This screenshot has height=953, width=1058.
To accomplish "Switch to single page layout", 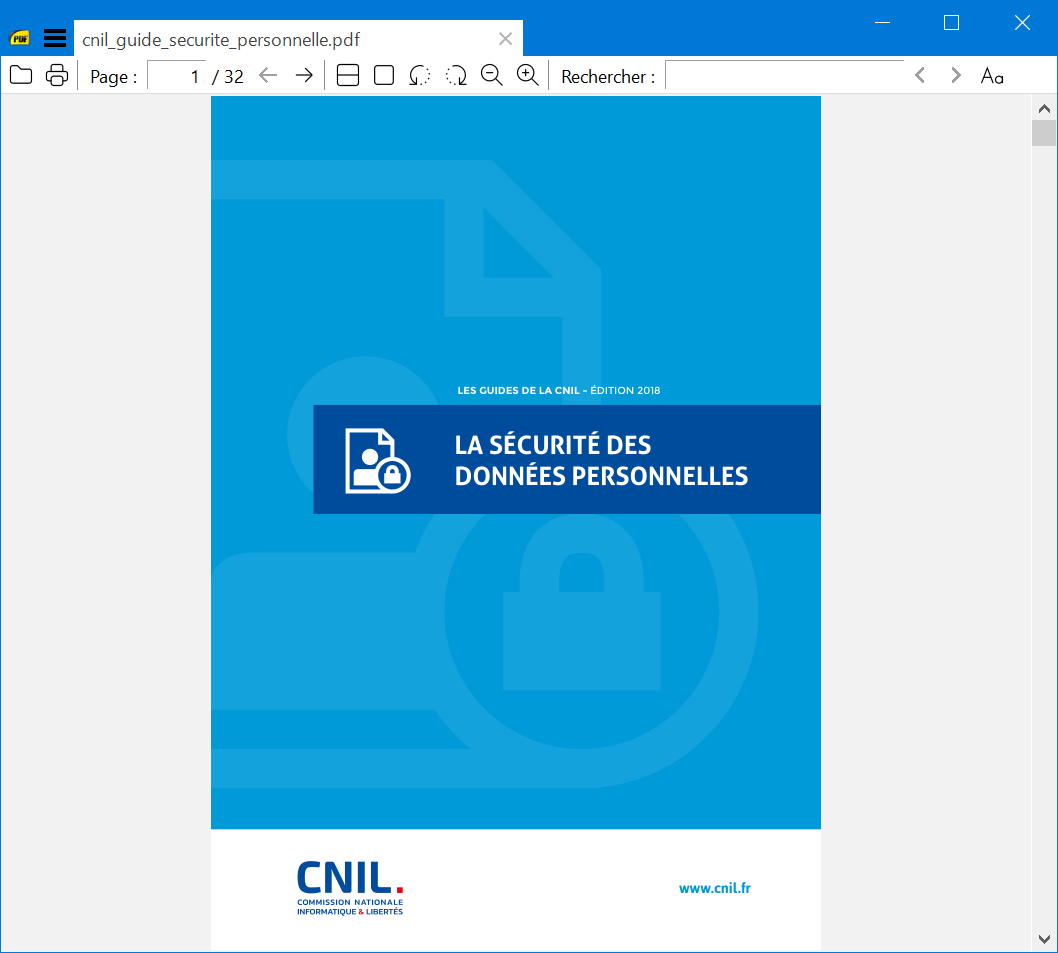I will coord(384,75).
